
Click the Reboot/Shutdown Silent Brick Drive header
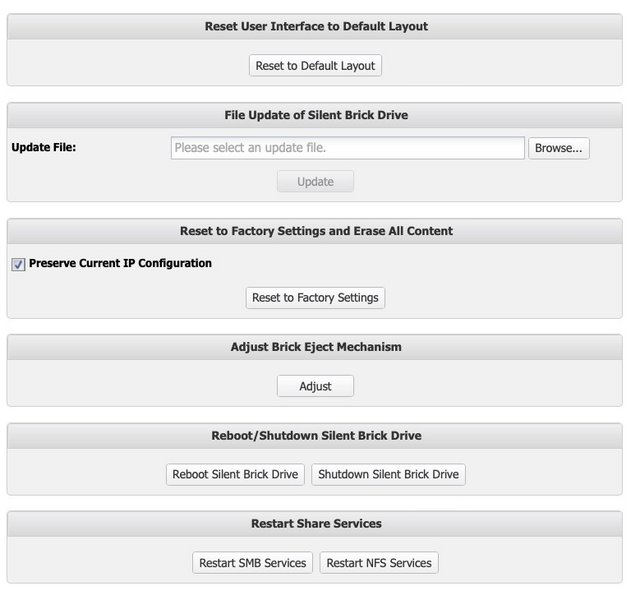pos(315,436)
